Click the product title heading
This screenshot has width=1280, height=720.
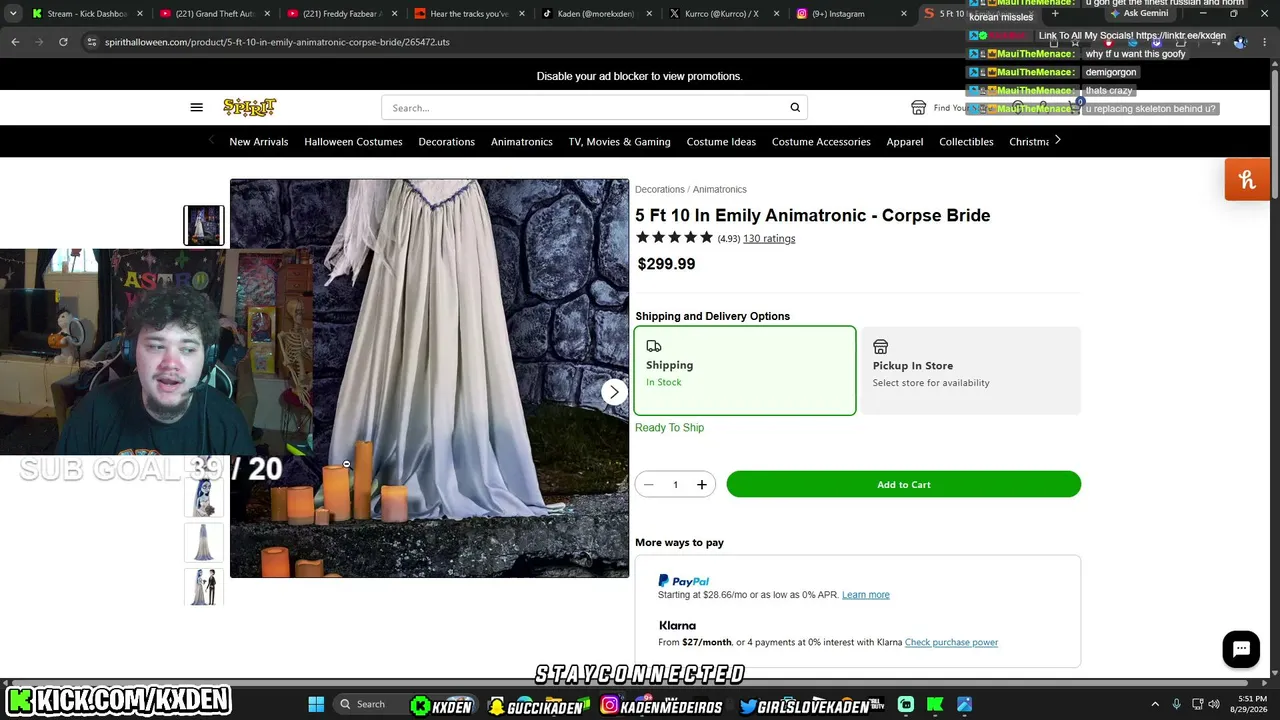(813, 215)
